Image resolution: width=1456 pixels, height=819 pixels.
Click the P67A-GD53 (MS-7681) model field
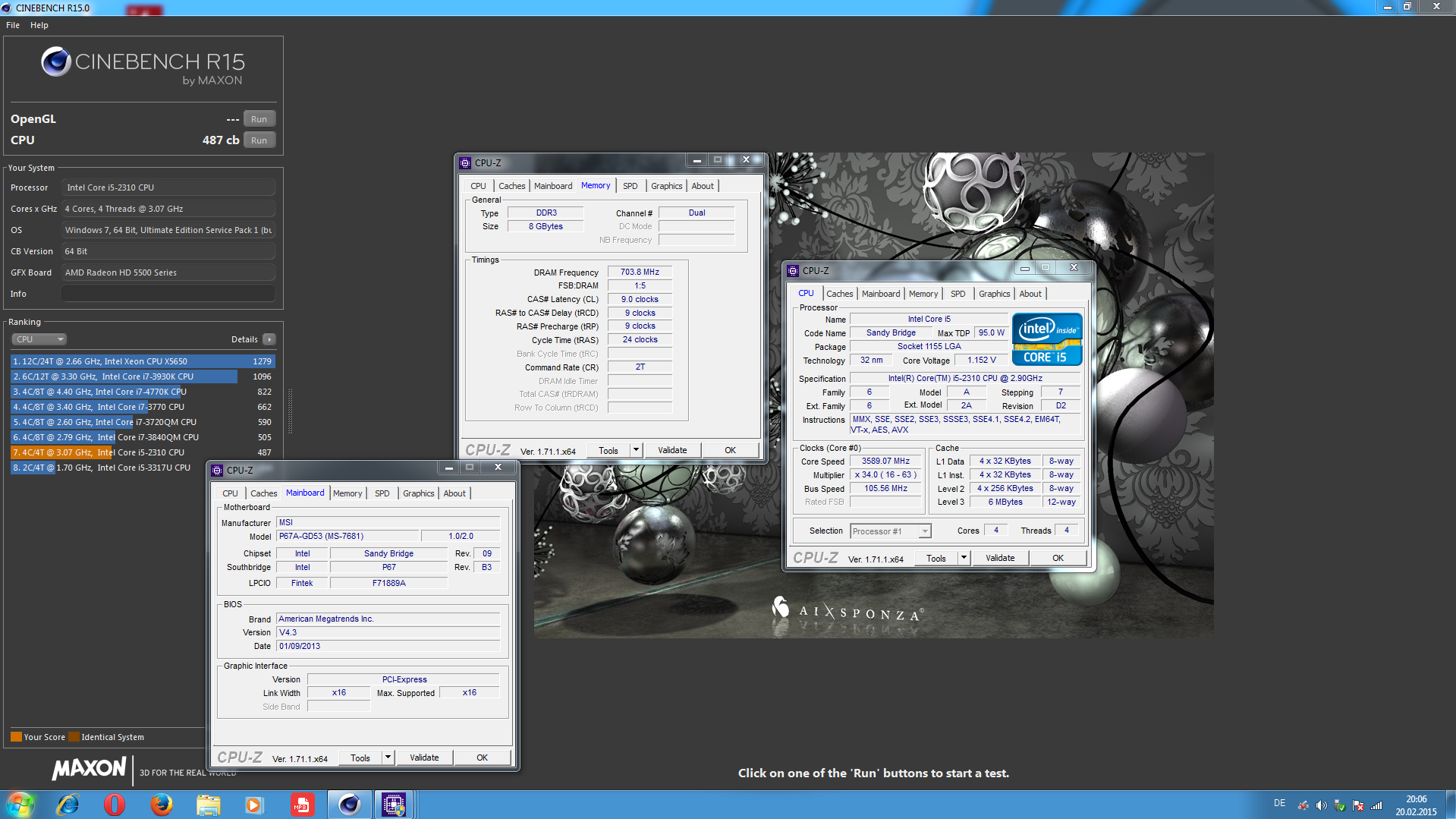[346, 536]
